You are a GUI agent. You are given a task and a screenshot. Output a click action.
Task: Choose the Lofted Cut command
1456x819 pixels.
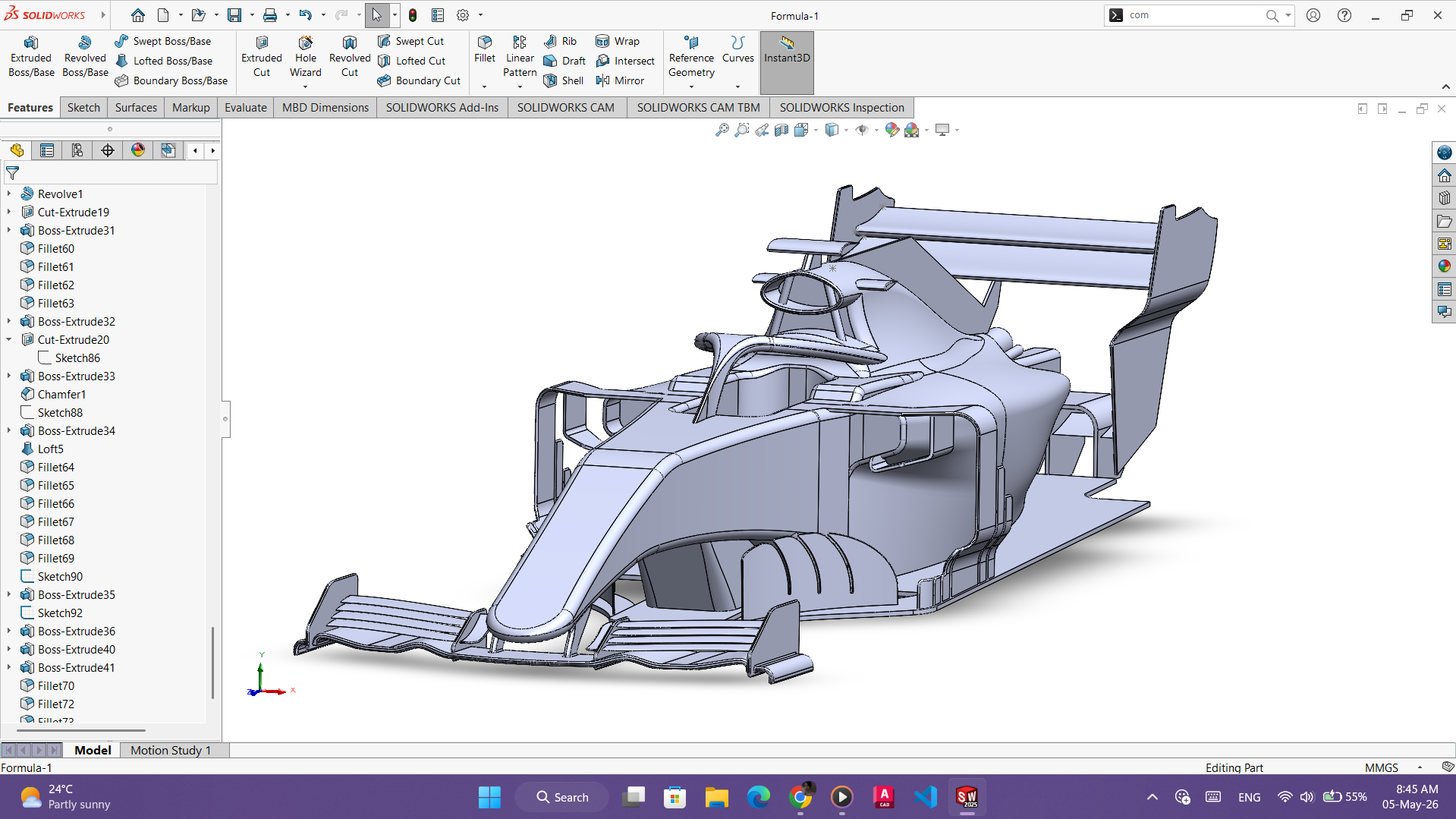coord(412,61)
